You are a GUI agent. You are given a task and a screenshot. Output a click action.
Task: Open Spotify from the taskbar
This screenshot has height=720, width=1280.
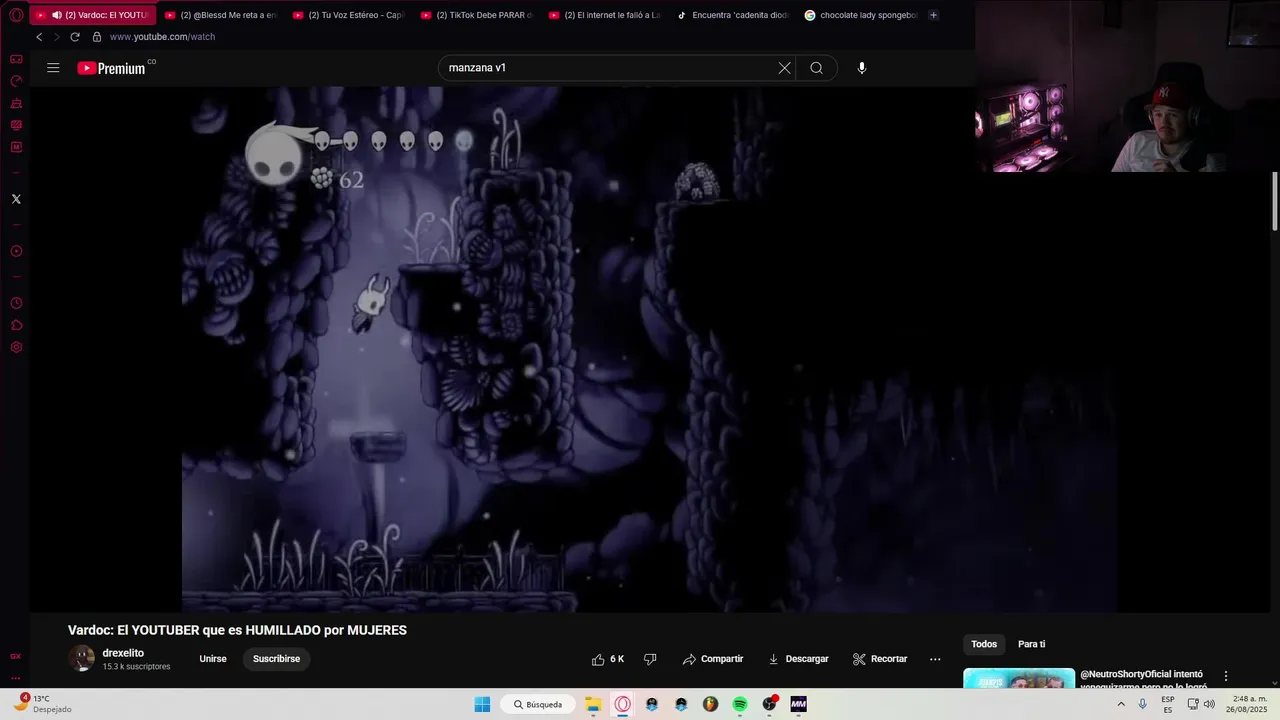tap(740, 704)
